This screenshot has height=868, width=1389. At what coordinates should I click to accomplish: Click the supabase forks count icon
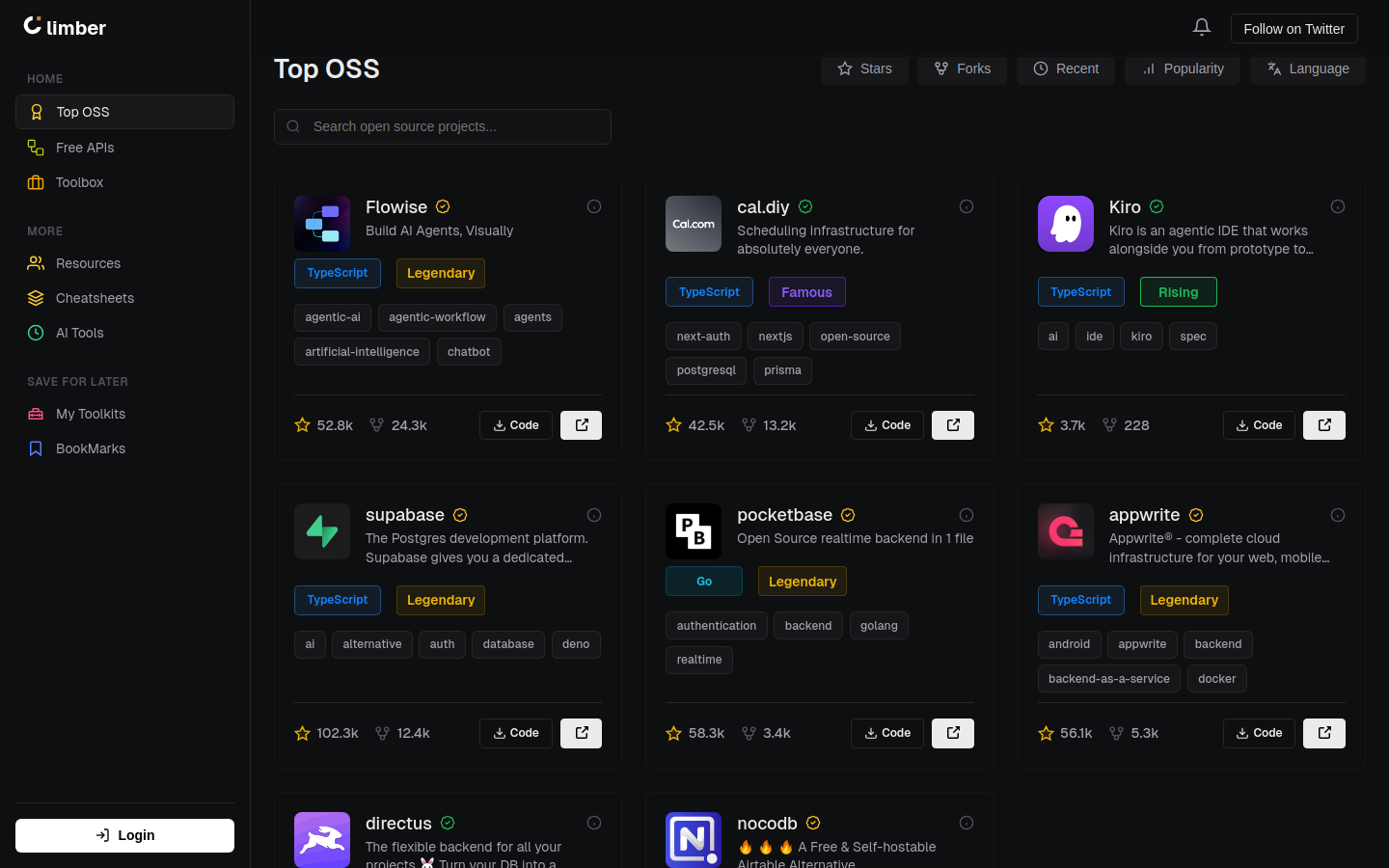click(x=382, y=733)
